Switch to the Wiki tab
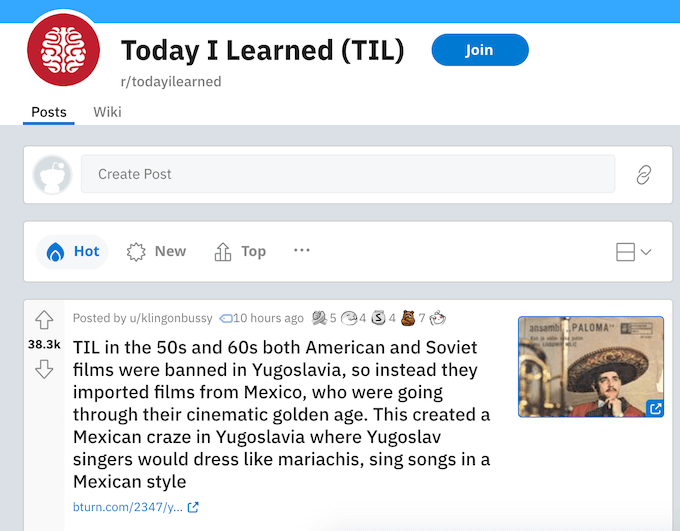 [107, 111]
